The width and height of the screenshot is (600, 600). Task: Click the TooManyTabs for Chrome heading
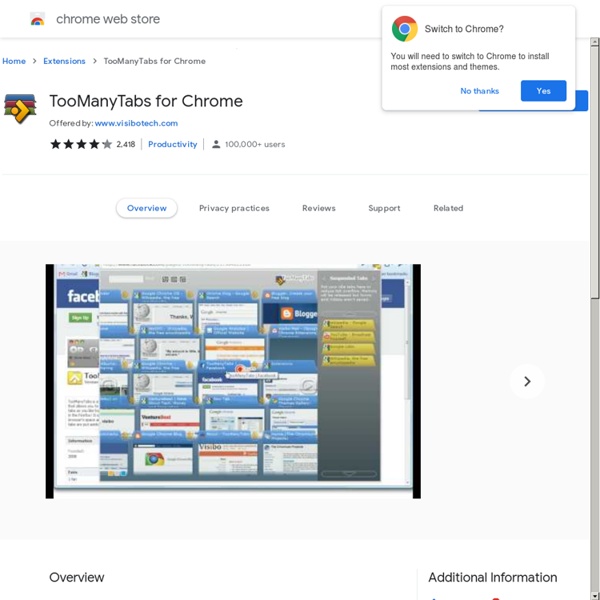(x=146, y=101)
